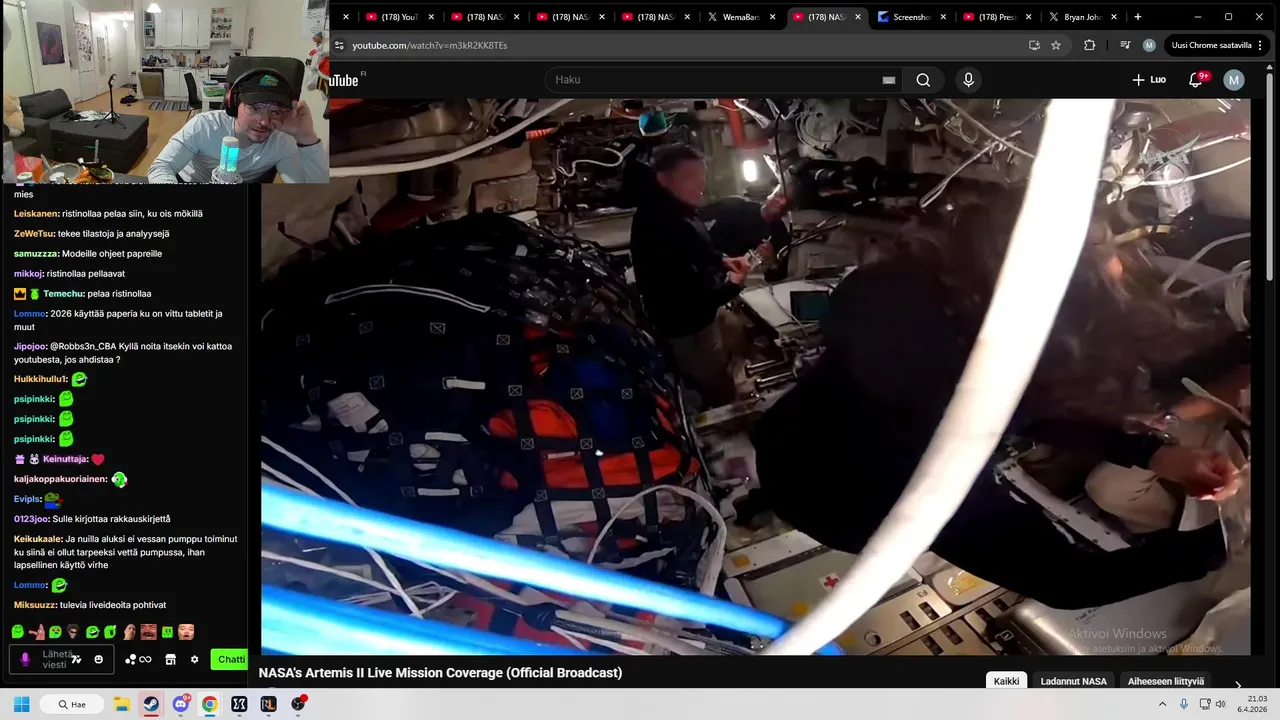This screenshot has height=720, width=1280.
Task: Click username kaljakoppakuoriainen in chat
Action: 60,479
